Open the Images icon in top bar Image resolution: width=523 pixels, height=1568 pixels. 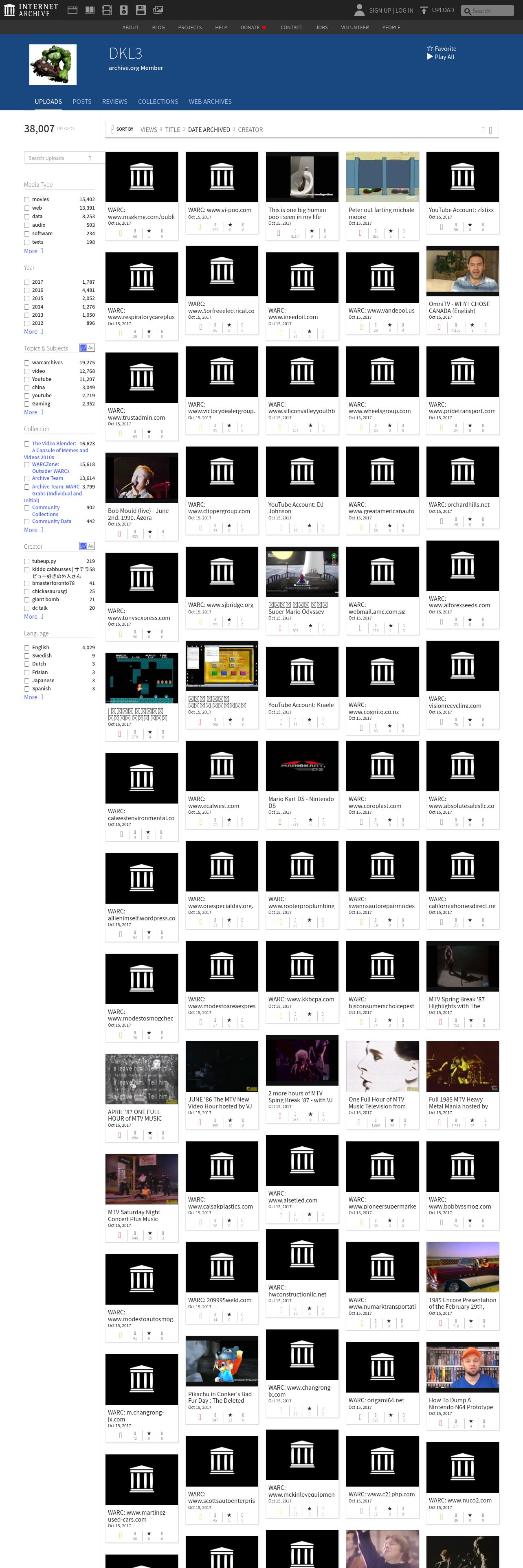click(158, 10)
